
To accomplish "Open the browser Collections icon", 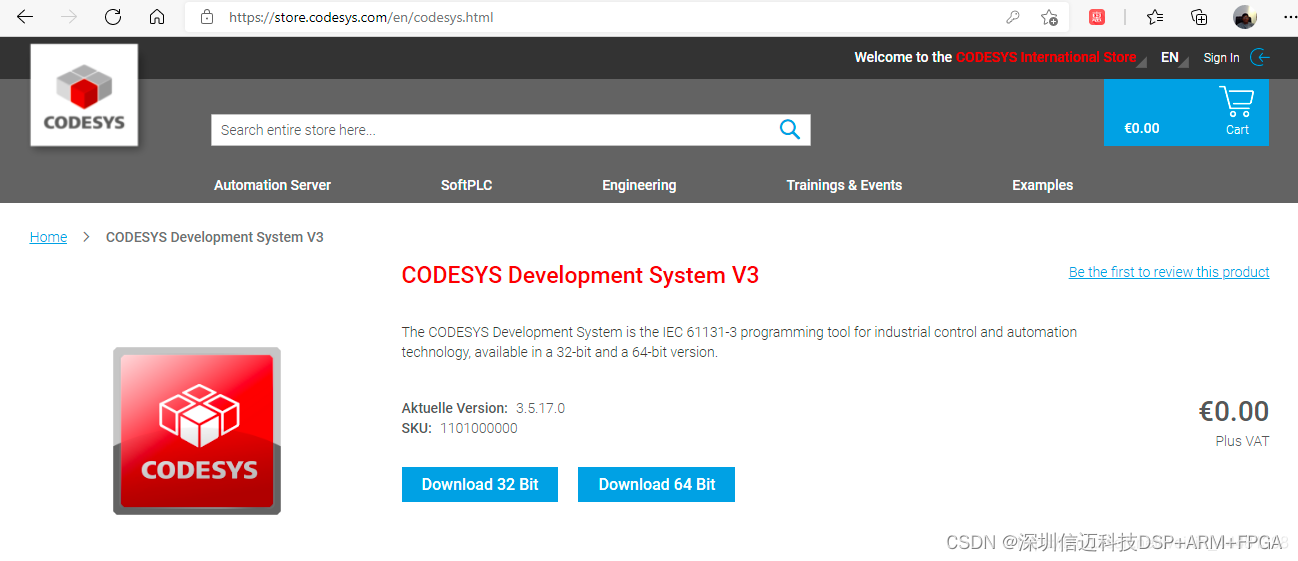I will pyautogui.click(x=1199, y=17).
